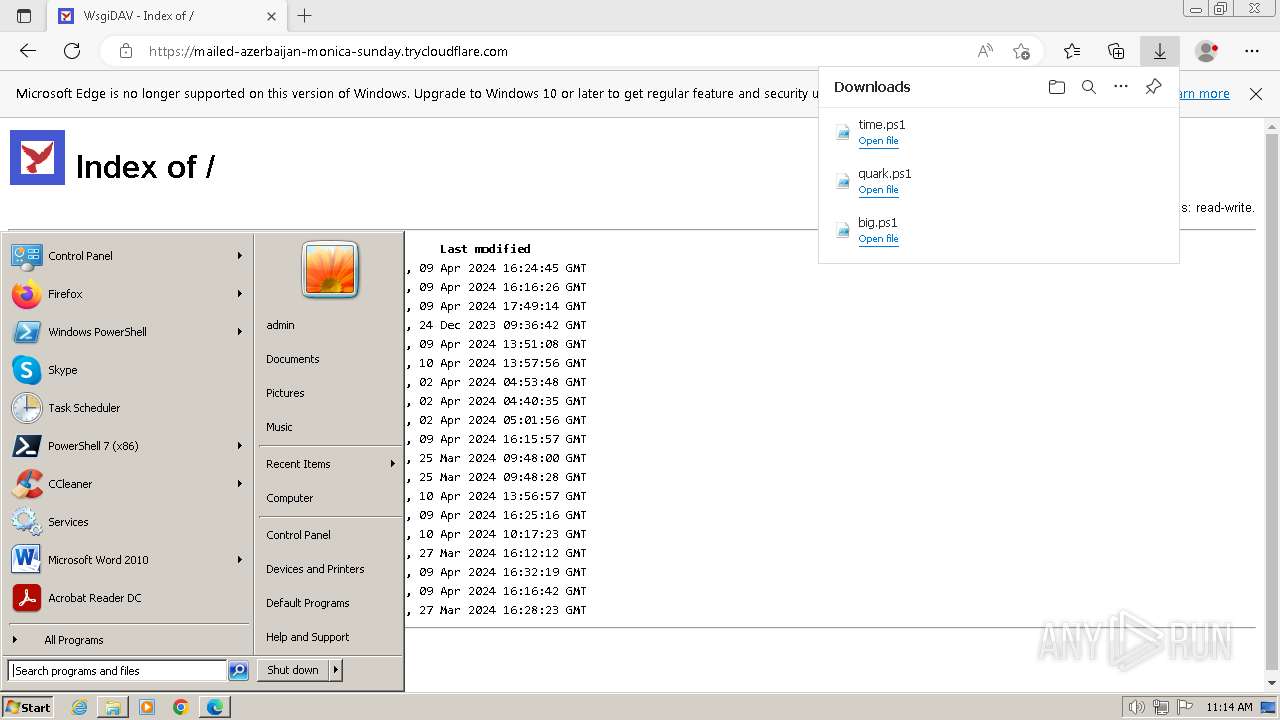
Task: Open Windows PowerShell from Start menu
Action: click(128, 332)
